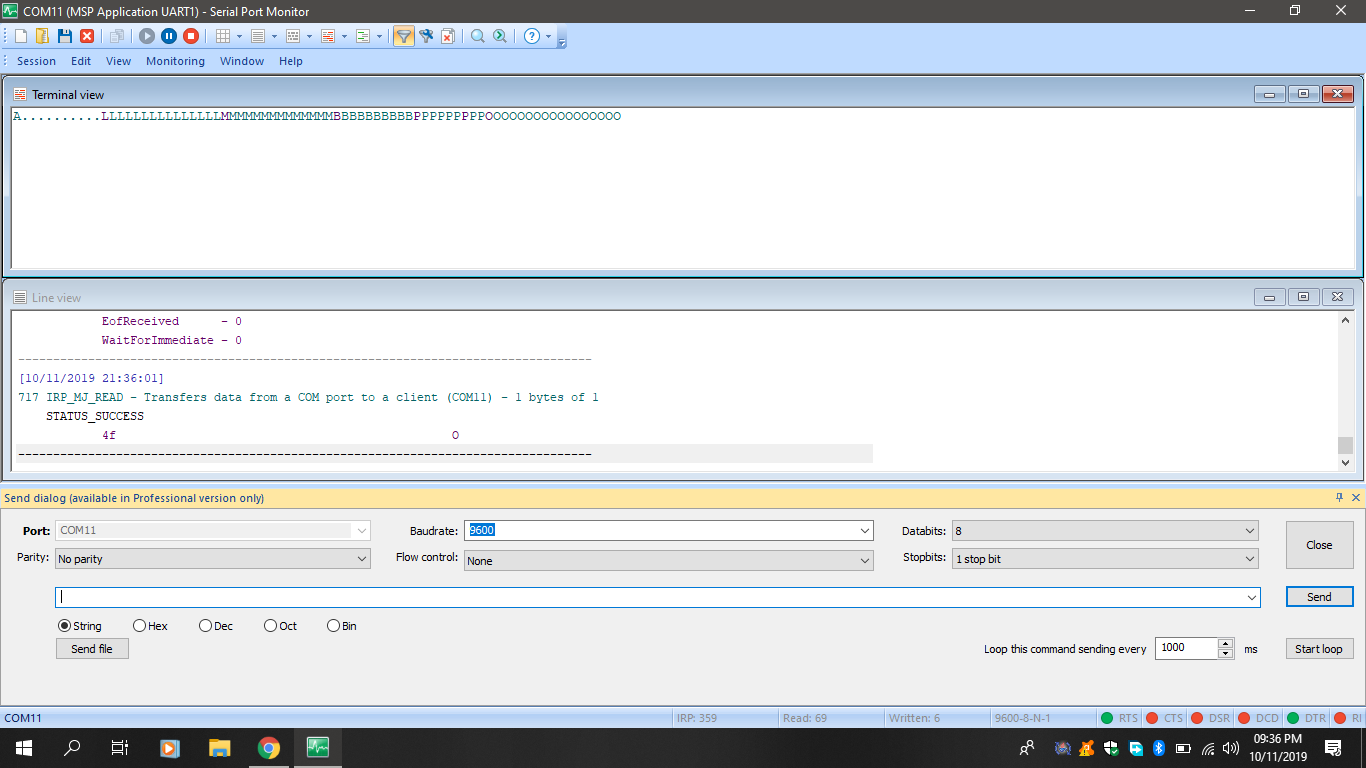
Task: Click the Send file button
Action: 92,649
